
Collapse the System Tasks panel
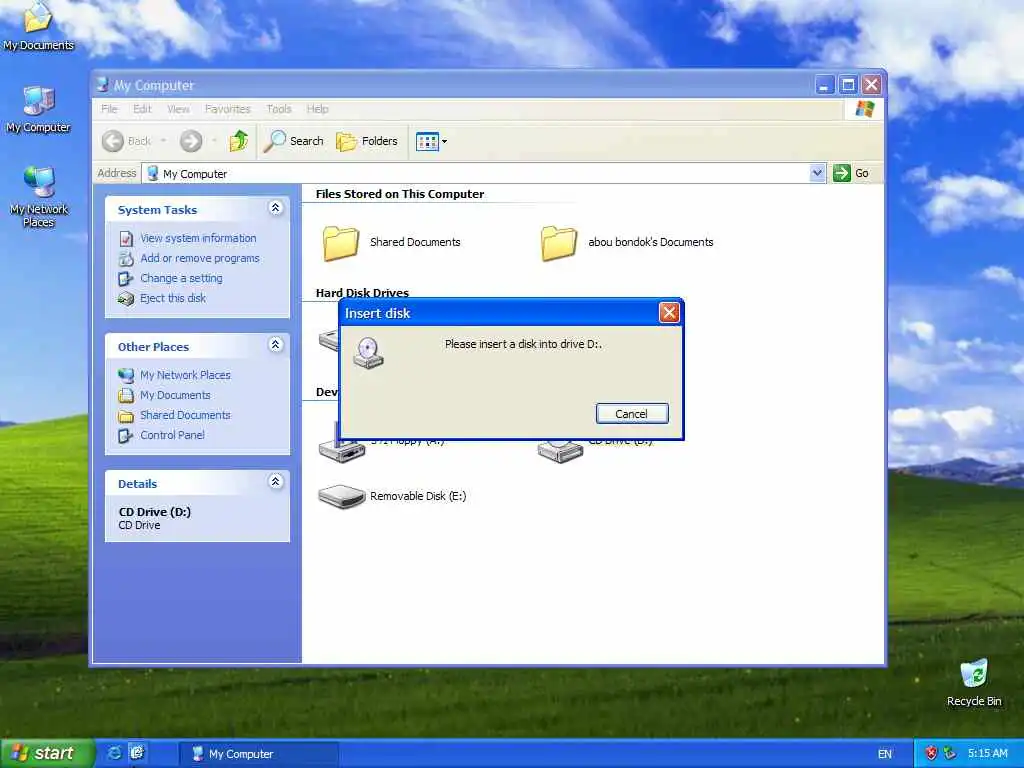pyautogui.click(x=276, y=208)
